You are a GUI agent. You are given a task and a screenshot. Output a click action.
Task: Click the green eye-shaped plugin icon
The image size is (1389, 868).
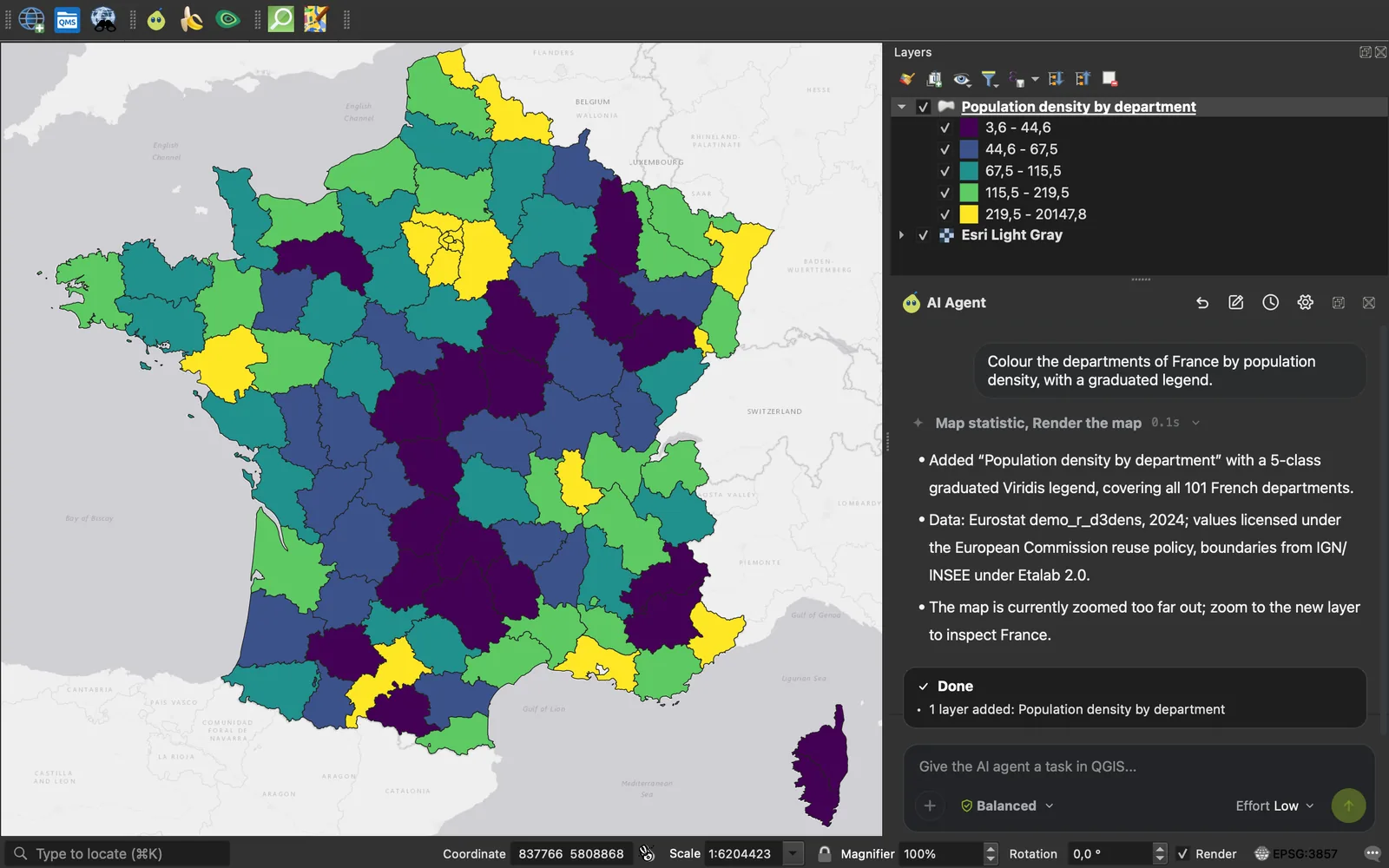click(x=227, y=19)
